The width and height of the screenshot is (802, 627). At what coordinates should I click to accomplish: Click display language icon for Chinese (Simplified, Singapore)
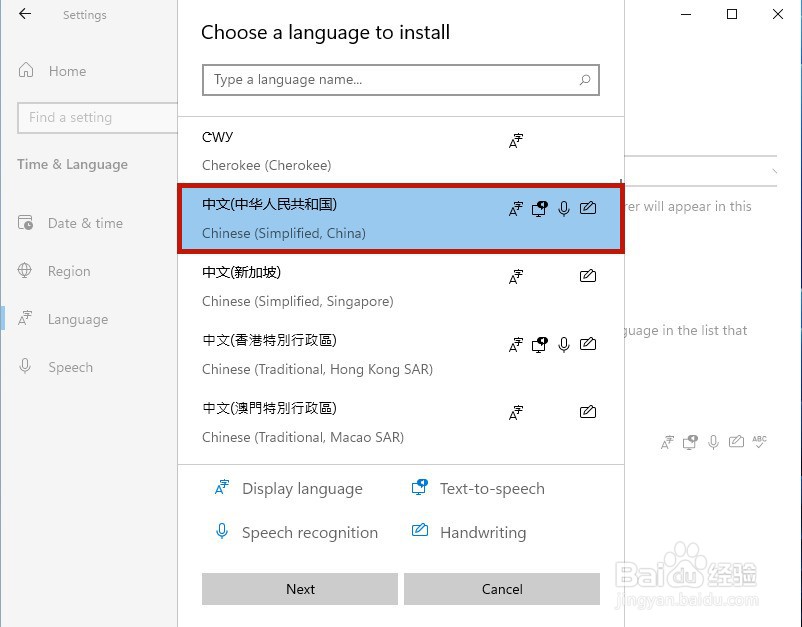tap(516, 277)
